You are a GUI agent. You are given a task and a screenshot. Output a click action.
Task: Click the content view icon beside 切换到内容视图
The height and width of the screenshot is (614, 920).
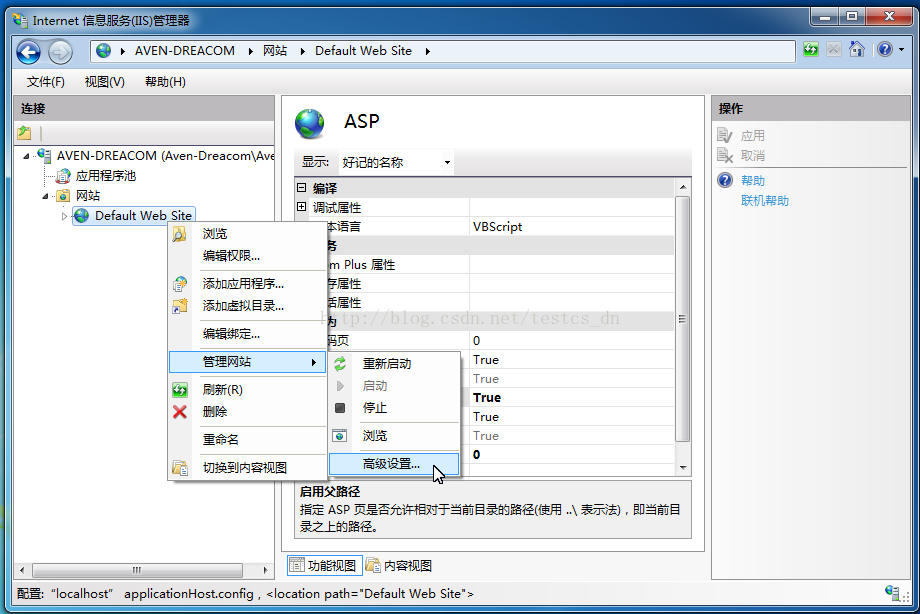tap(180, 468)
